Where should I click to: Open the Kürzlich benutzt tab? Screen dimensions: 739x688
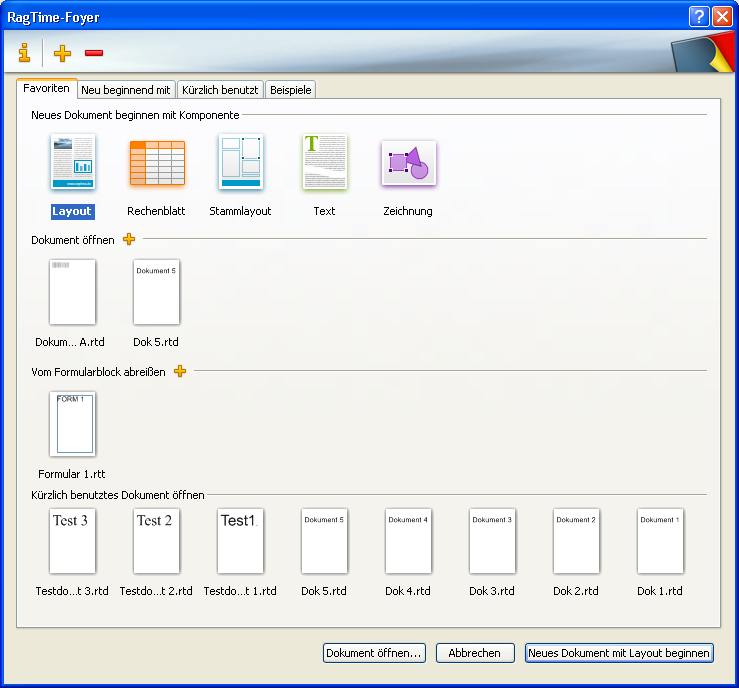[x=219, y=90]
